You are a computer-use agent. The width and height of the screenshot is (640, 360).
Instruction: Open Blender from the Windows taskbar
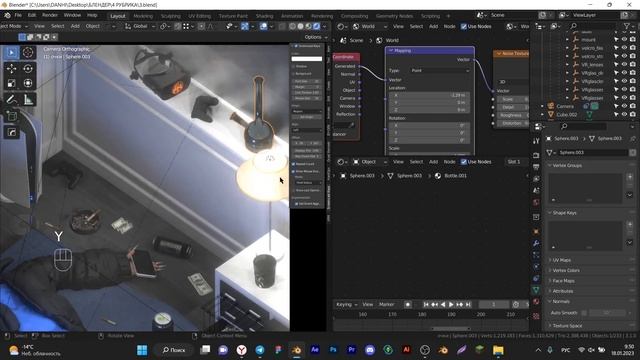click(x=297, y=350)
